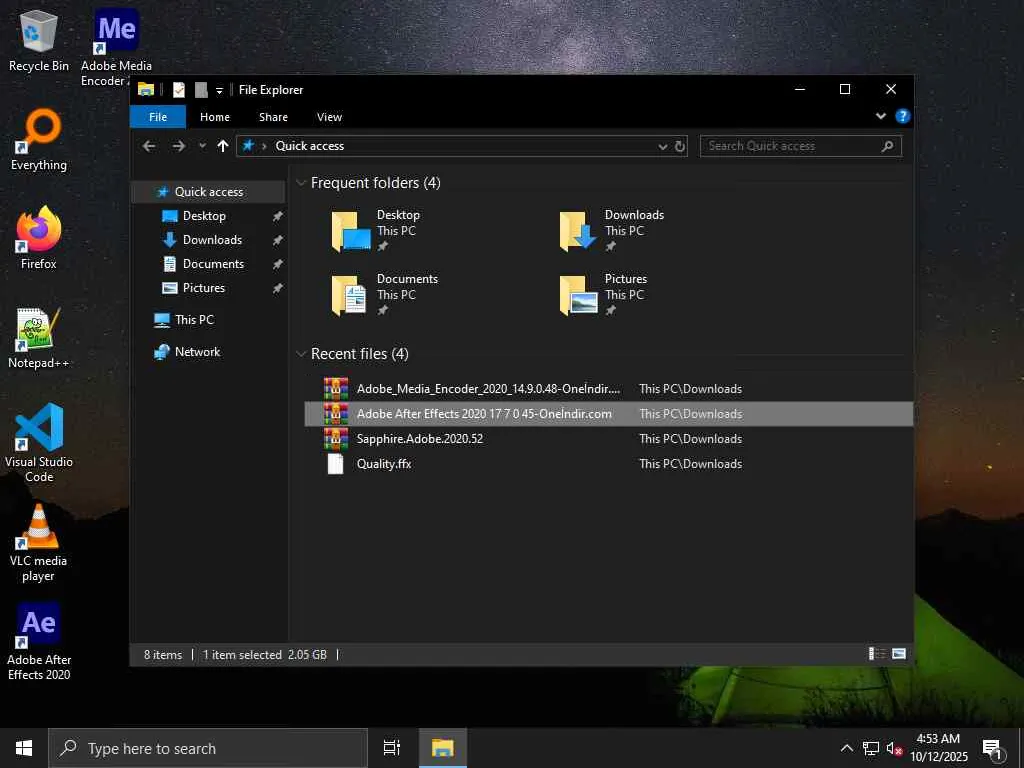Viewport: 1024px width, 768px height.
Task: Click the New folder quick access toolbar icon
Action: 201,89
